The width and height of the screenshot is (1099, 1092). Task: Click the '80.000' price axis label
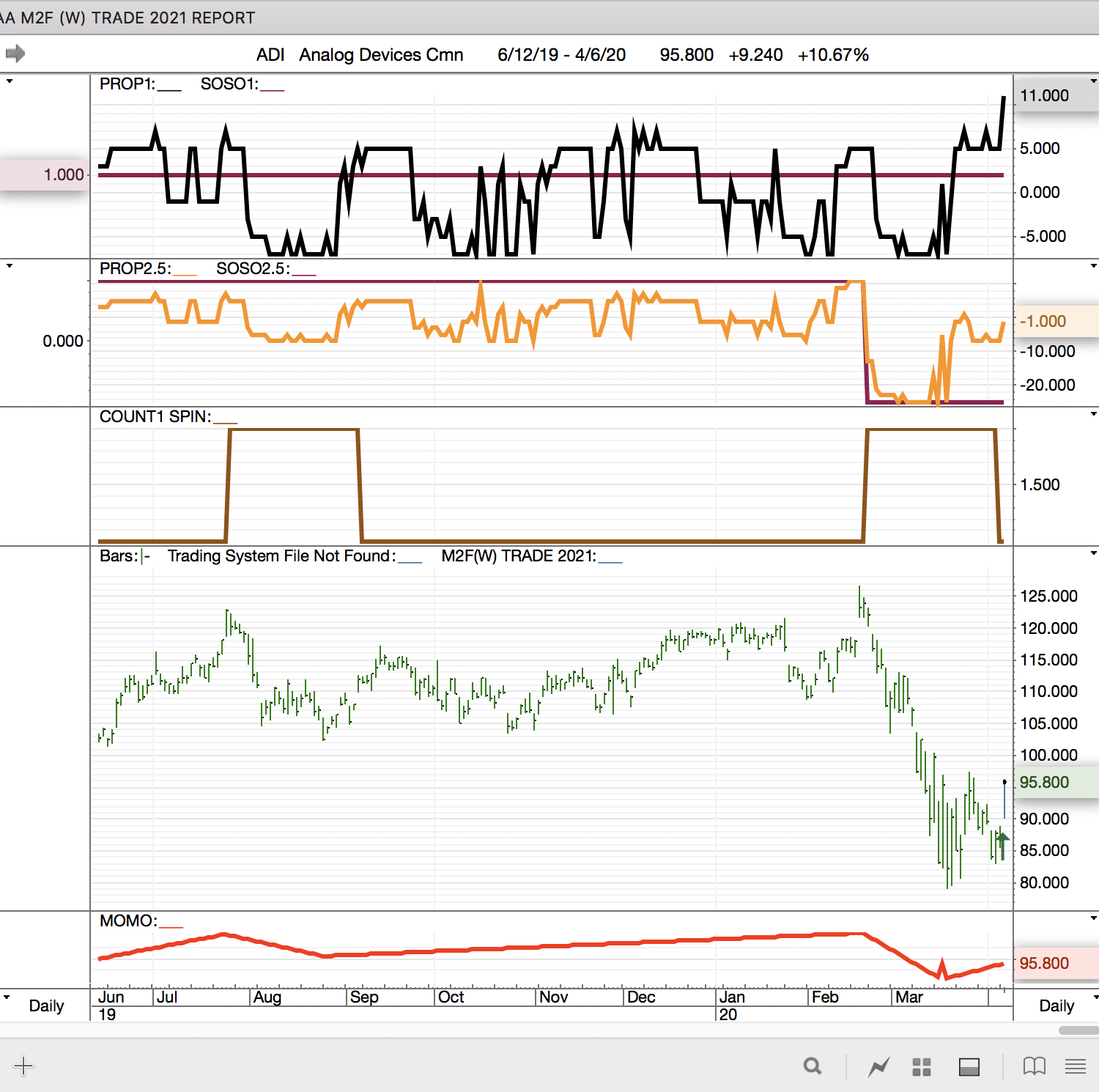coord(1044,882)
